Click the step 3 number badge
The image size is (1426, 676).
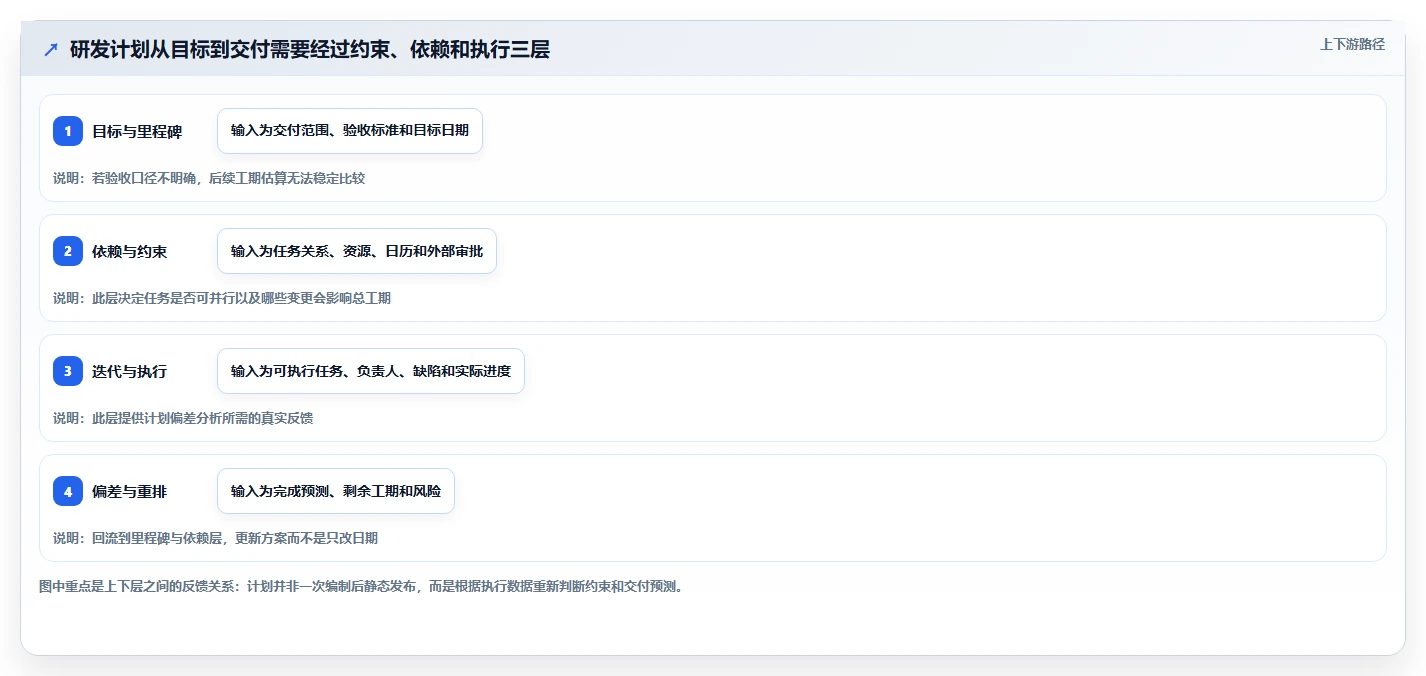point(68,371)
